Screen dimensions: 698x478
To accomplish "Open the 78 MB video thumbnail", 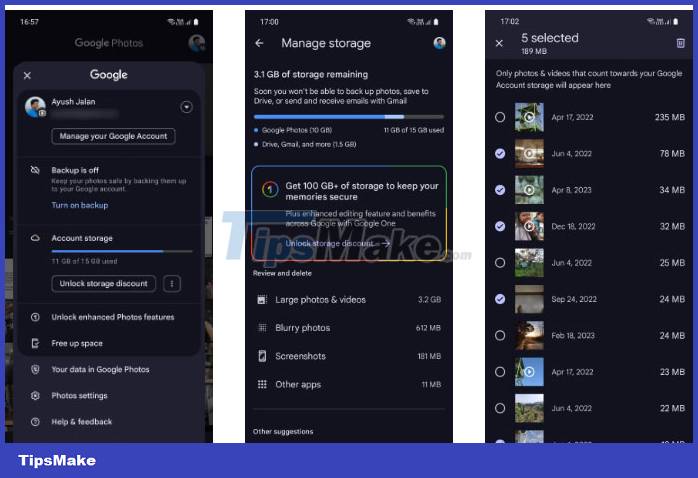I will pyautogui.click(x=529, y=154).
